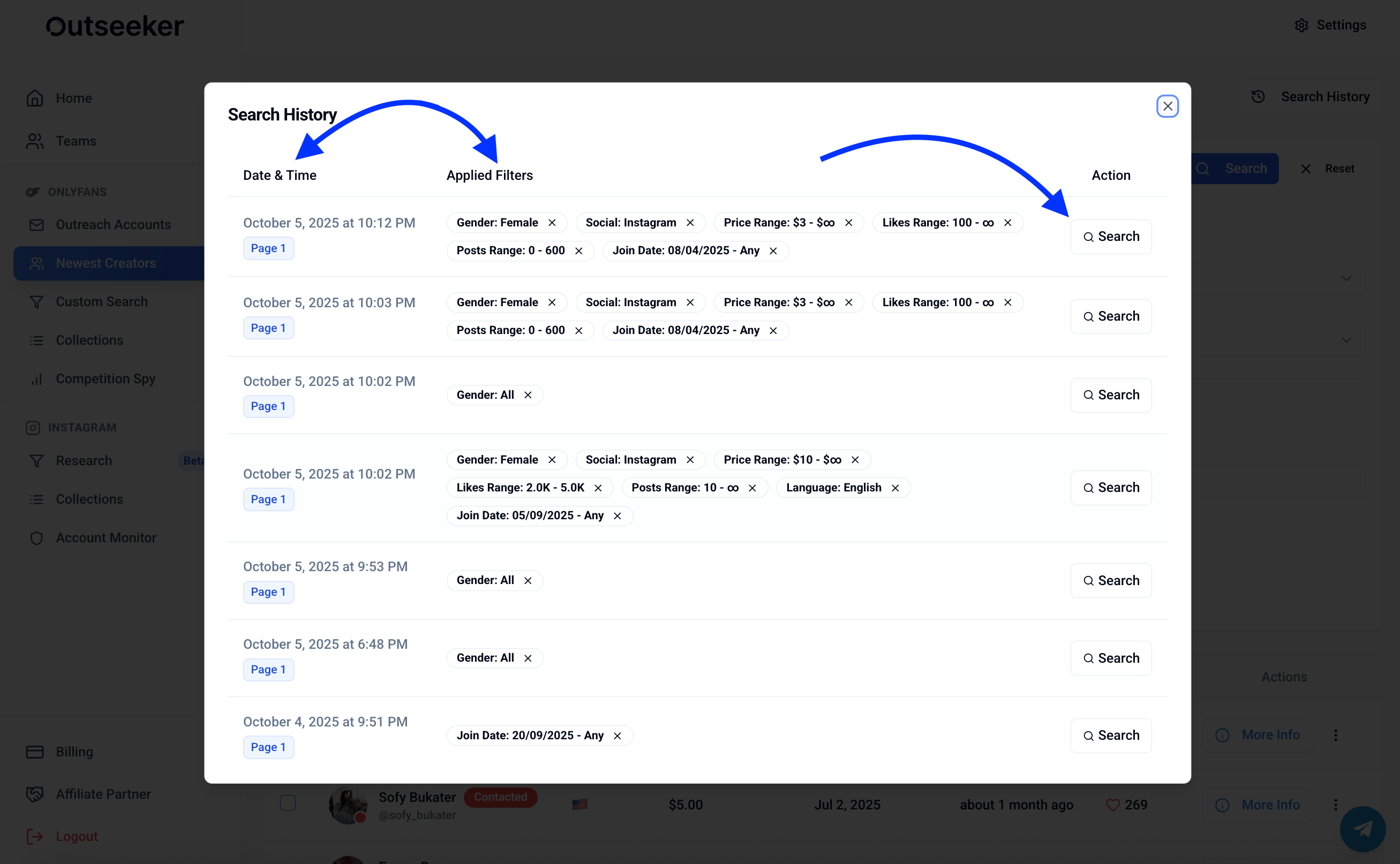Viewport: 1400px width, 864px height.
Task: Log out of Outseeker
Action: 62,837
